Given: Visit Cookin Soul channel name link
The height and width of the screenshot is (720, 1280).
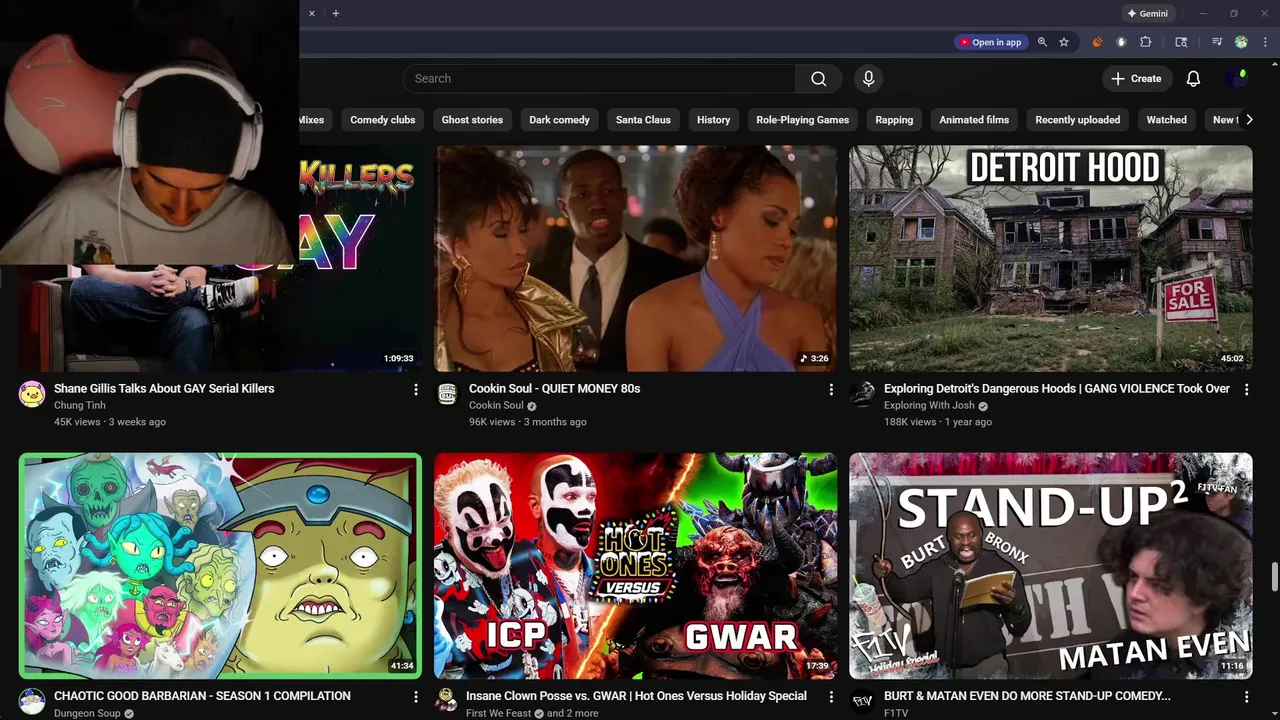Looking at the screenshot, I should click(496, 405).
